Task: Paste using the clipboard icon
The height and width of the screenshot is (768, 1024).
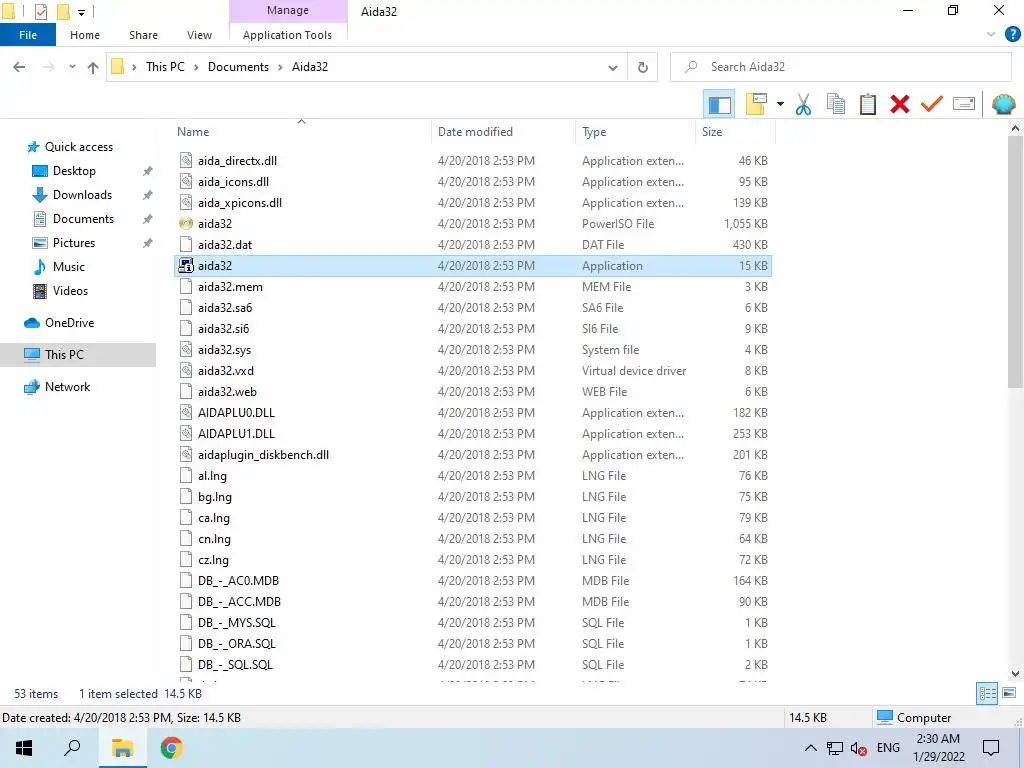Action: pos(867,104)
